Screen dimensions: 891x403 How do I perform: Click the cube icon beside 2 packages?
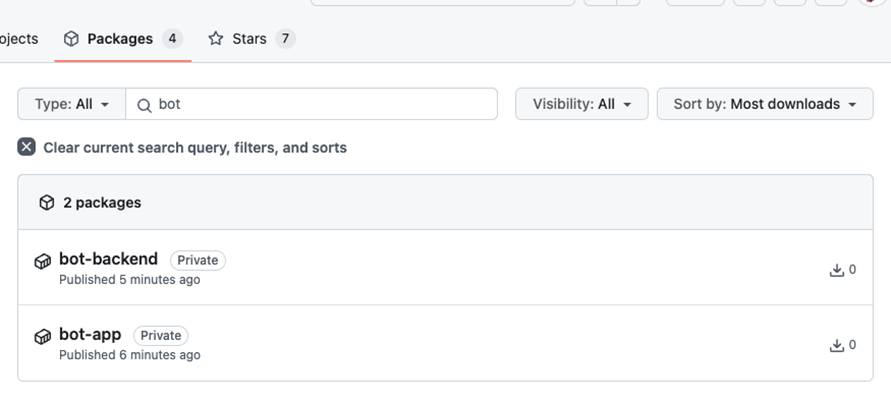(47, 202)
